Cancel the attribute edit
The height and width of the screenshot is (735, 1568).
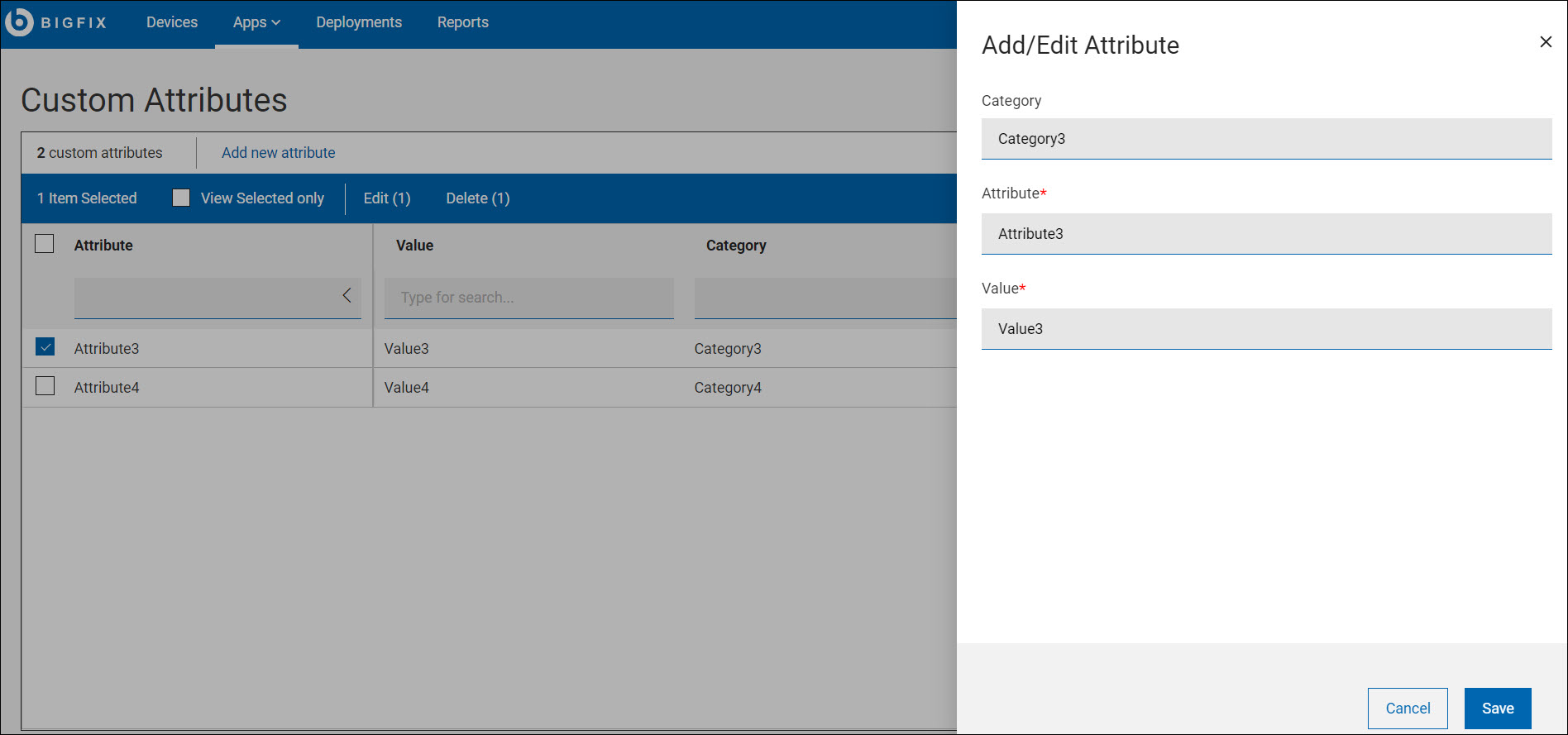[1407, 709]
